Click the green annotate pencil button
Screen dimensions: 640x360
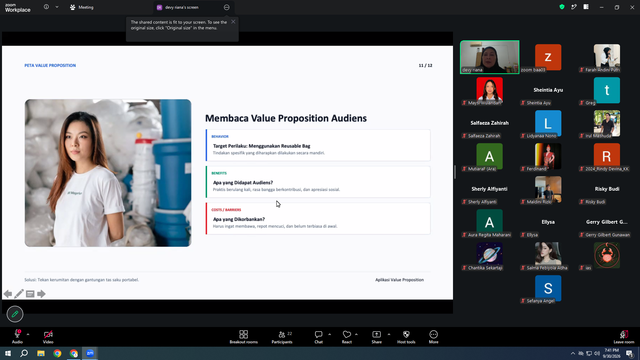pos(15,314)
